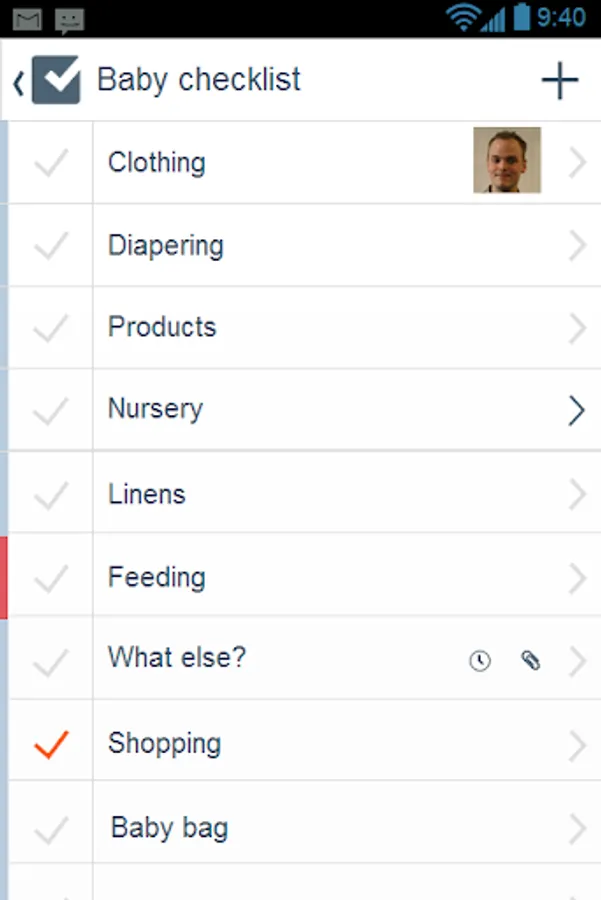This screenshot has width=601, height=900.
Task: Open the What else? entry
Action: pyautogui.click(x=177, y=658)
